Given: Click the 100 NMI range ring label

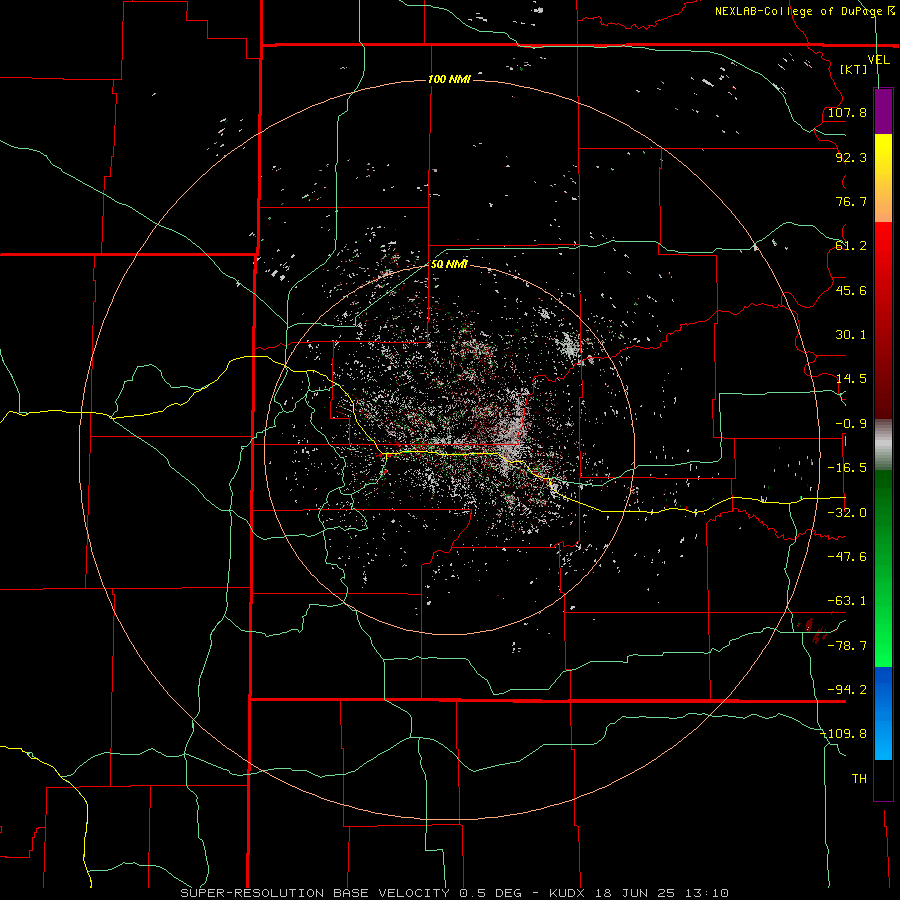Looking at the screenshot, I should (x=449, y=79).
